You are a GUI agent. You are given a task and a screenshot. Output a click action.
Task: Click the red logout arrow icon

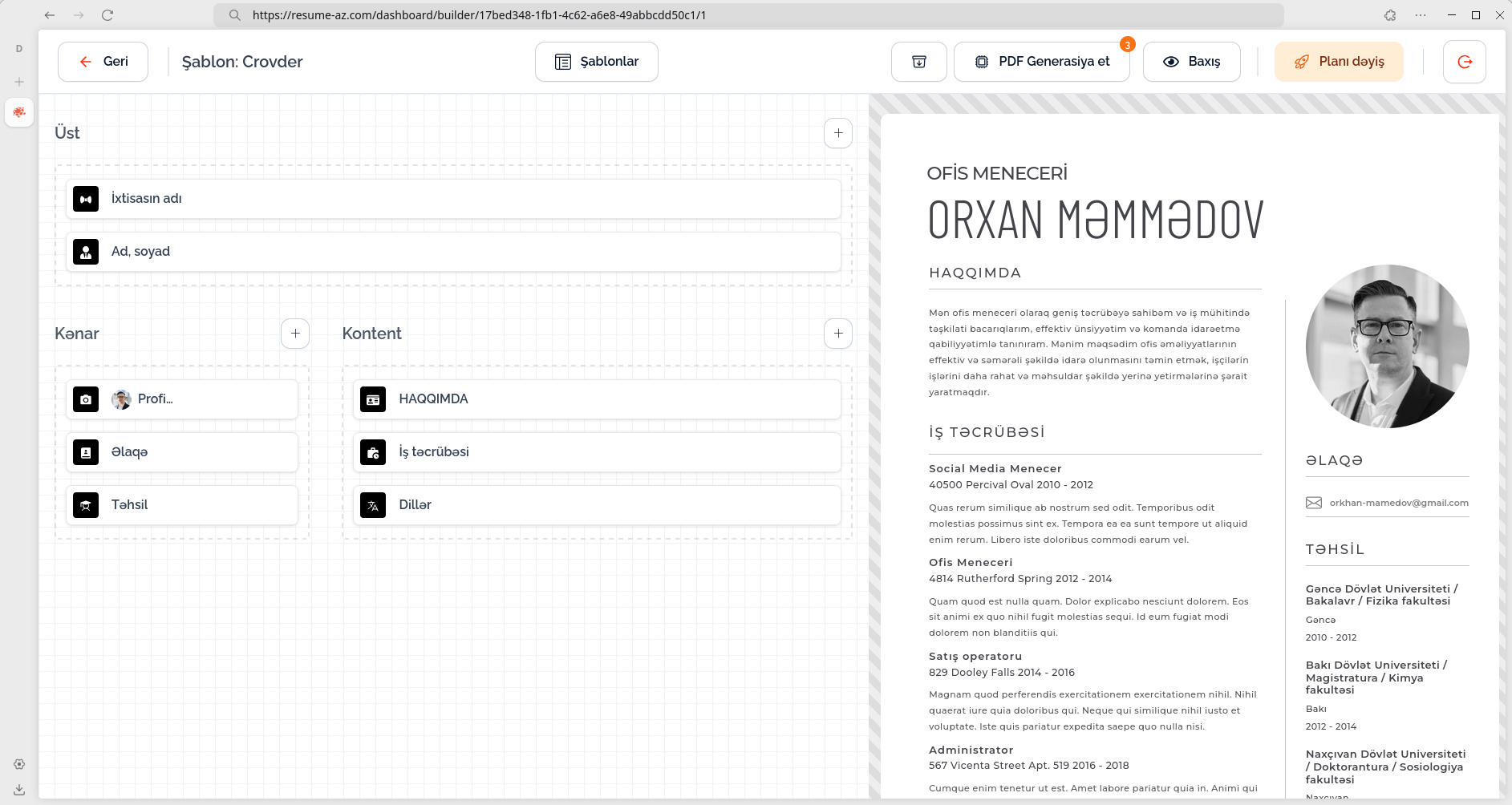[x=1465, y=62]
